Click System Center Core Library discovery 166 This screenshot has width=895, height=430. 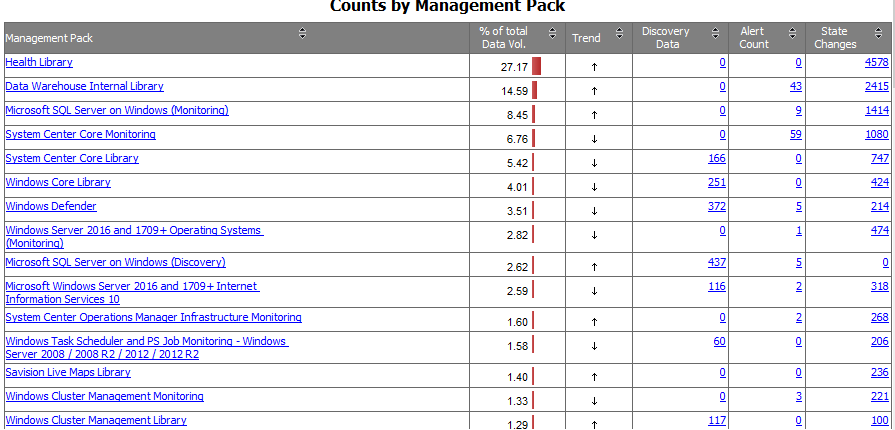[x=716, y=158]
